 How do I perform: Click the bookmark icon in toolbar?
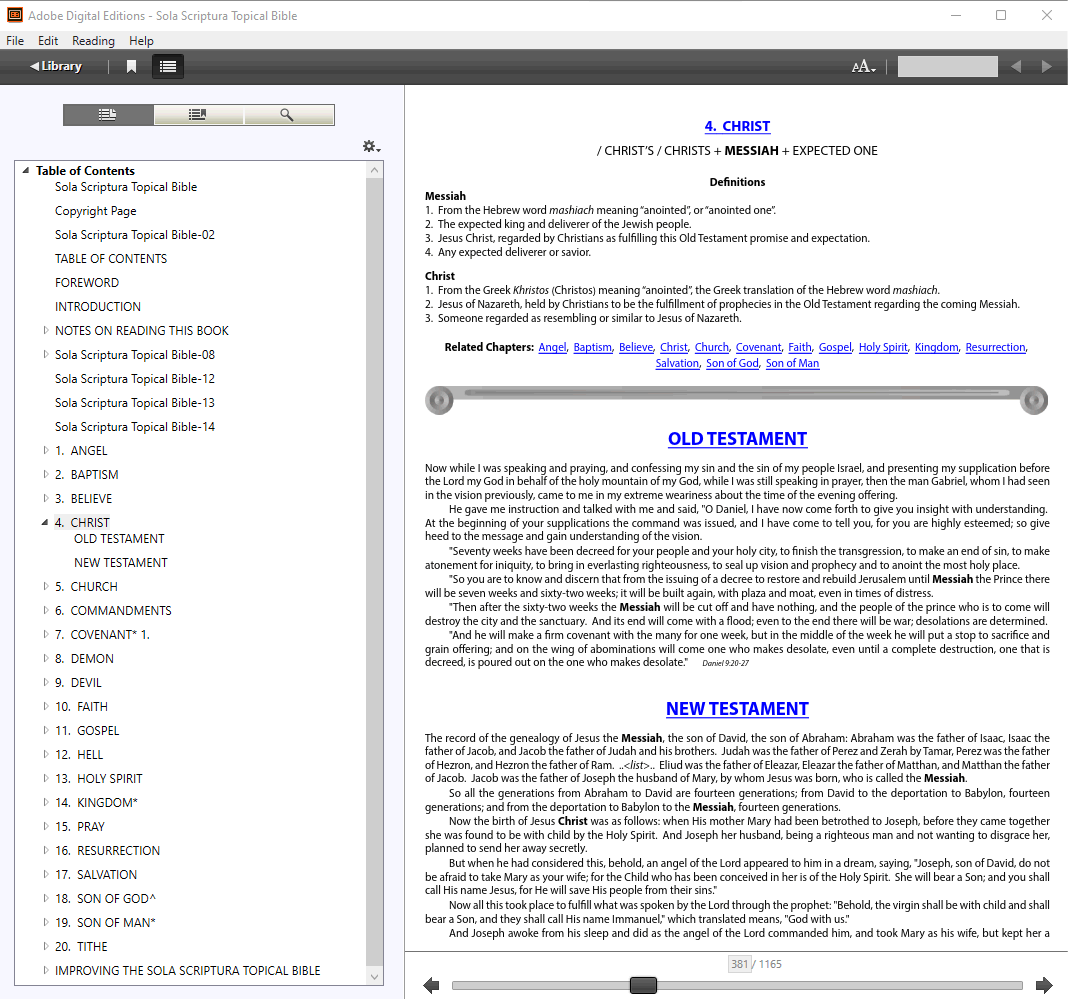[131, 66]
